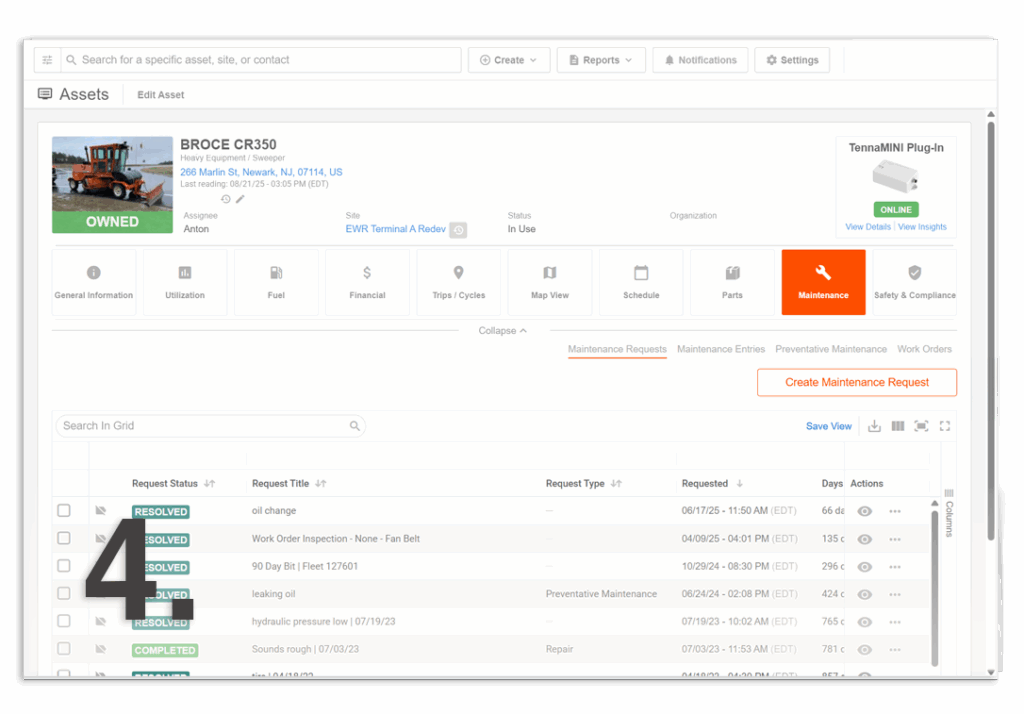Click Save View link
Viewport: 1024px width, 714px height.
tap(829, 427)
